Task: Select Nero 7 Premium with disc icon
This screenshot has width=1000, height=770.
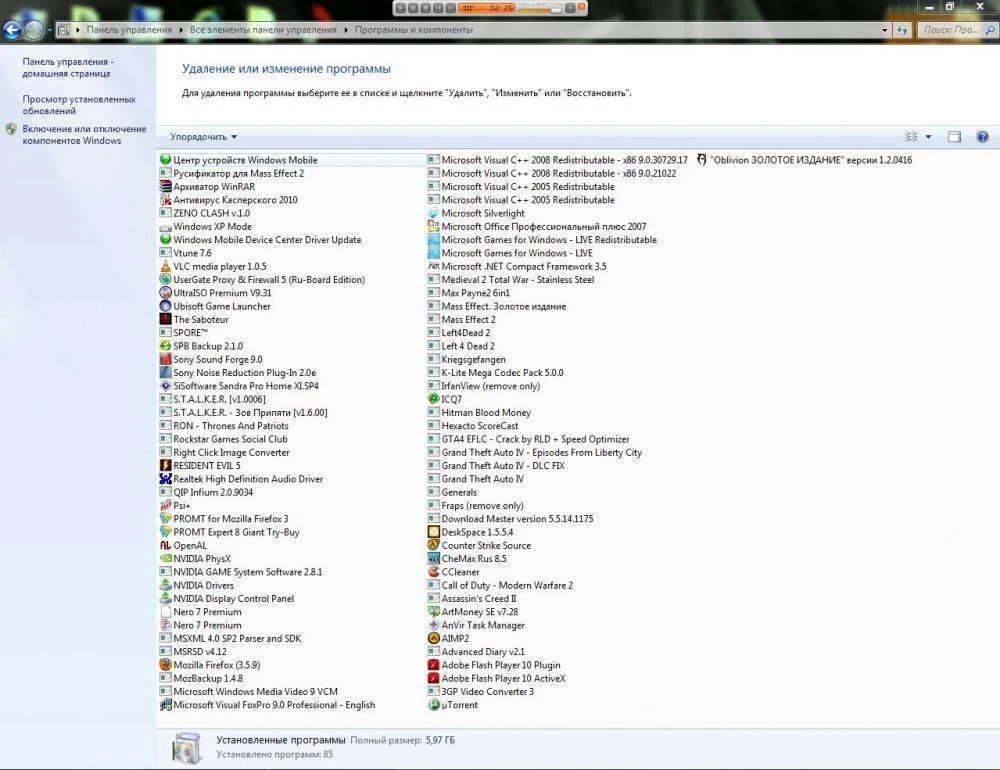Action: [x=200, y=625]
